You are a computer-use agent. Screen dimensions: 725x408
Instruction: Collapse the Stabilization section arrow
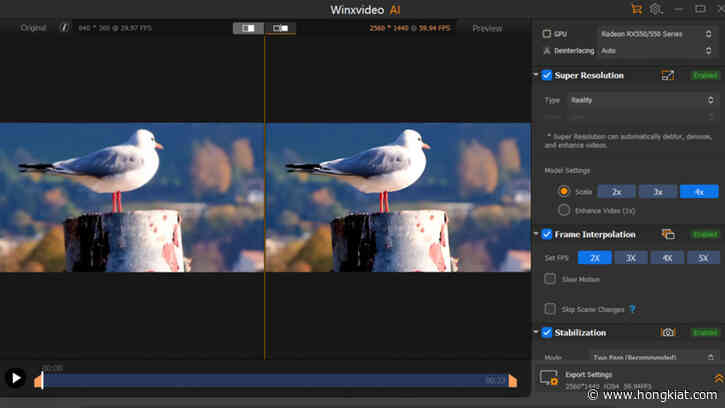coord(536,332)
